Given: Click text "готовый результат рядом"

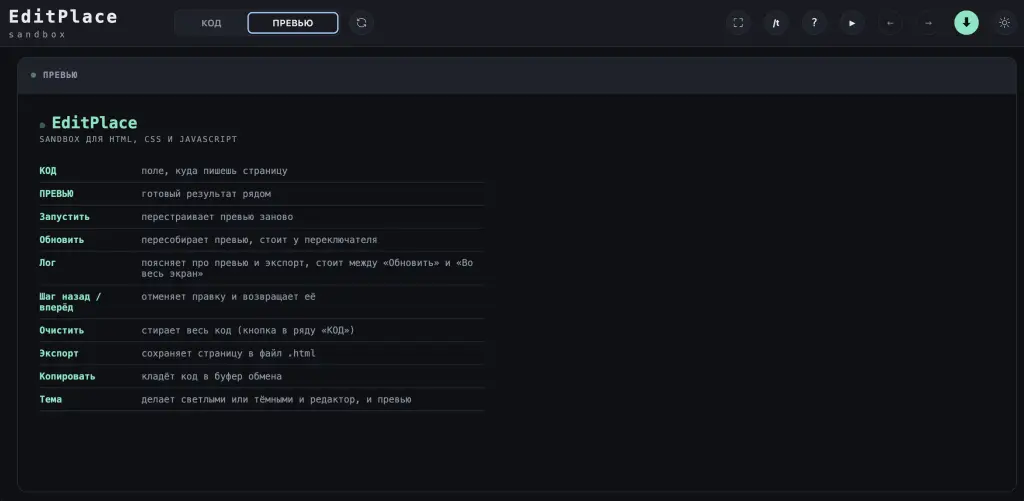Looking at the screenshot, I should pyautogui.click(x=206, y=194).
